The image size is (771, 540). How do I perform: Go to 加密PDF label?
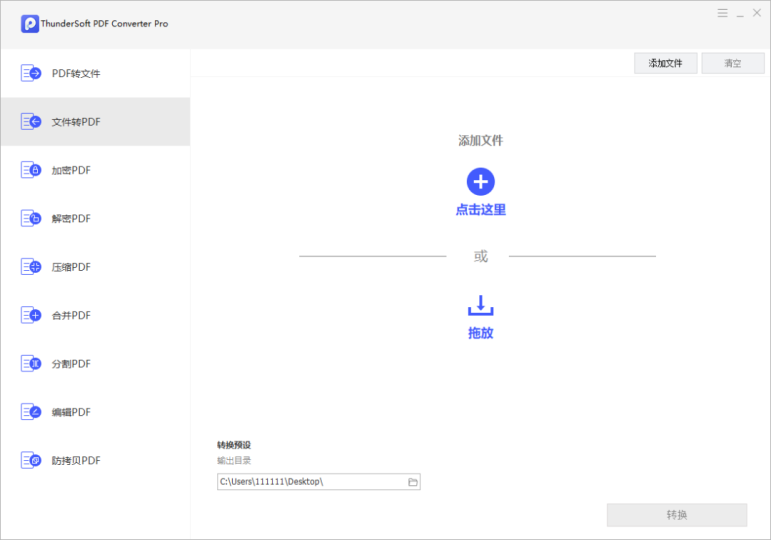point(71,170)
